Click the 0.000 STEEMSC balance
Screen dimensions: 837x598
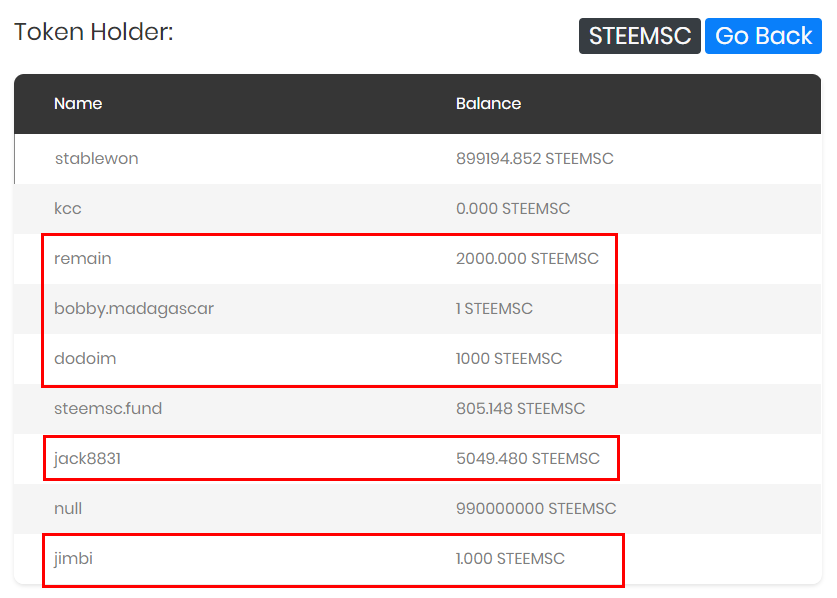pyautogui.click(x=513, y=208)
